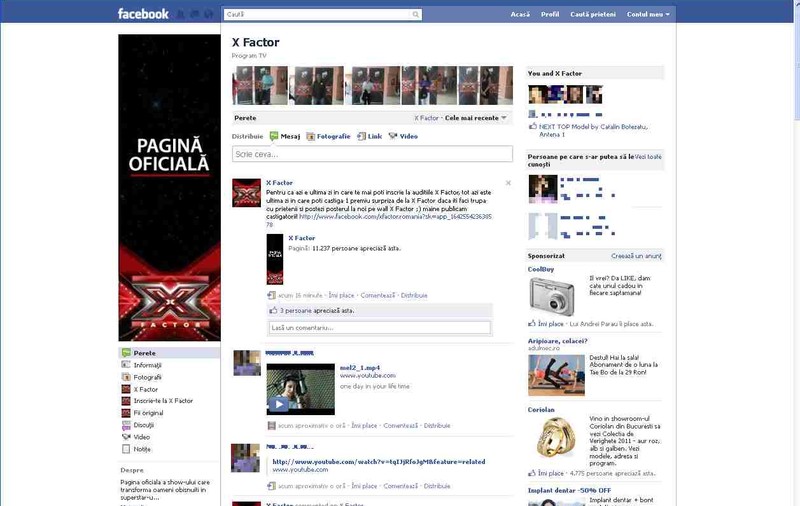Viewport: 800px width, 506px height.
Task: Open Coriolan sponsored ad title
Action: tap(541, 410)
